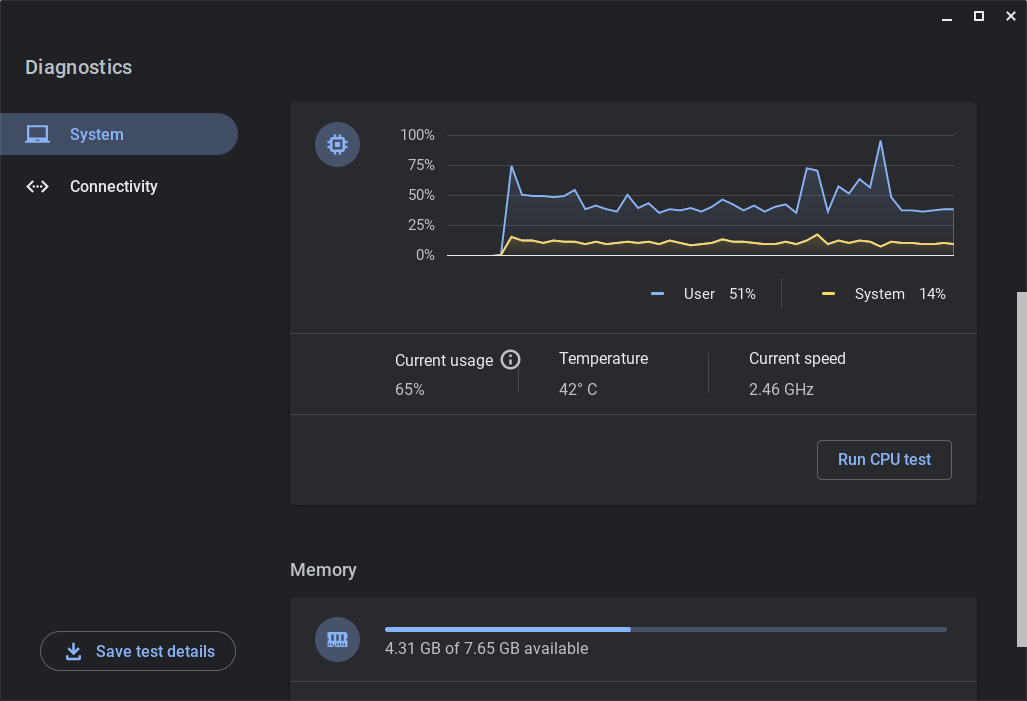
Task: Click the Memory module icon
Action: pos(337,639)
